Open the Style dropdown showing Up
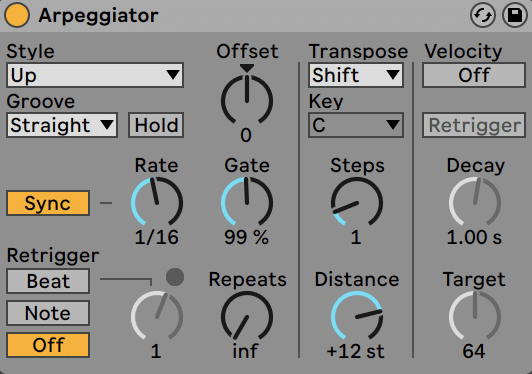 click(95, 75)
